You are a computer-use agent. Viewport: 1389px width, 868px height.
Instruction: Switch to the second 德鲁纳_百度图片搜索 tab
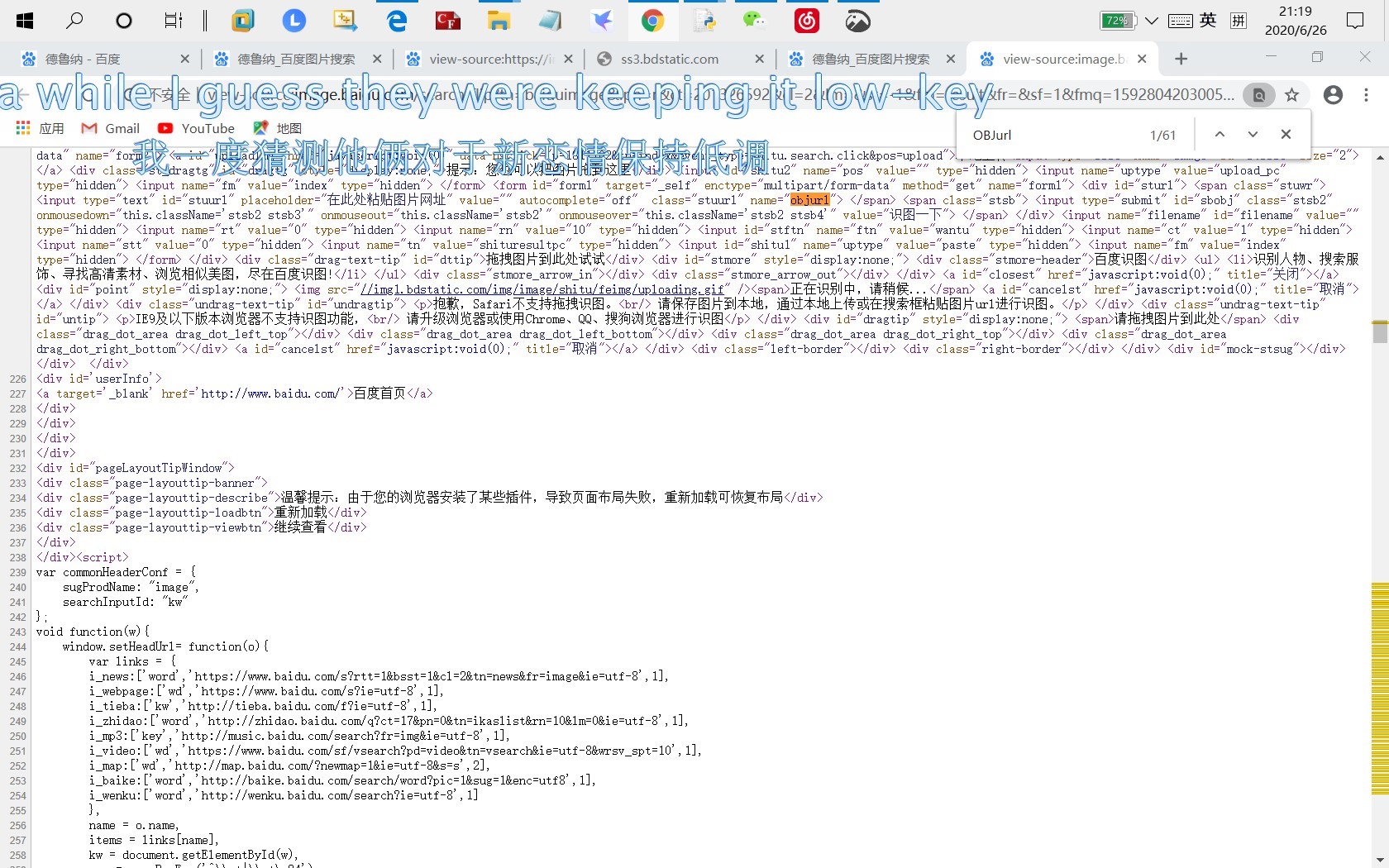coord(871,59)
